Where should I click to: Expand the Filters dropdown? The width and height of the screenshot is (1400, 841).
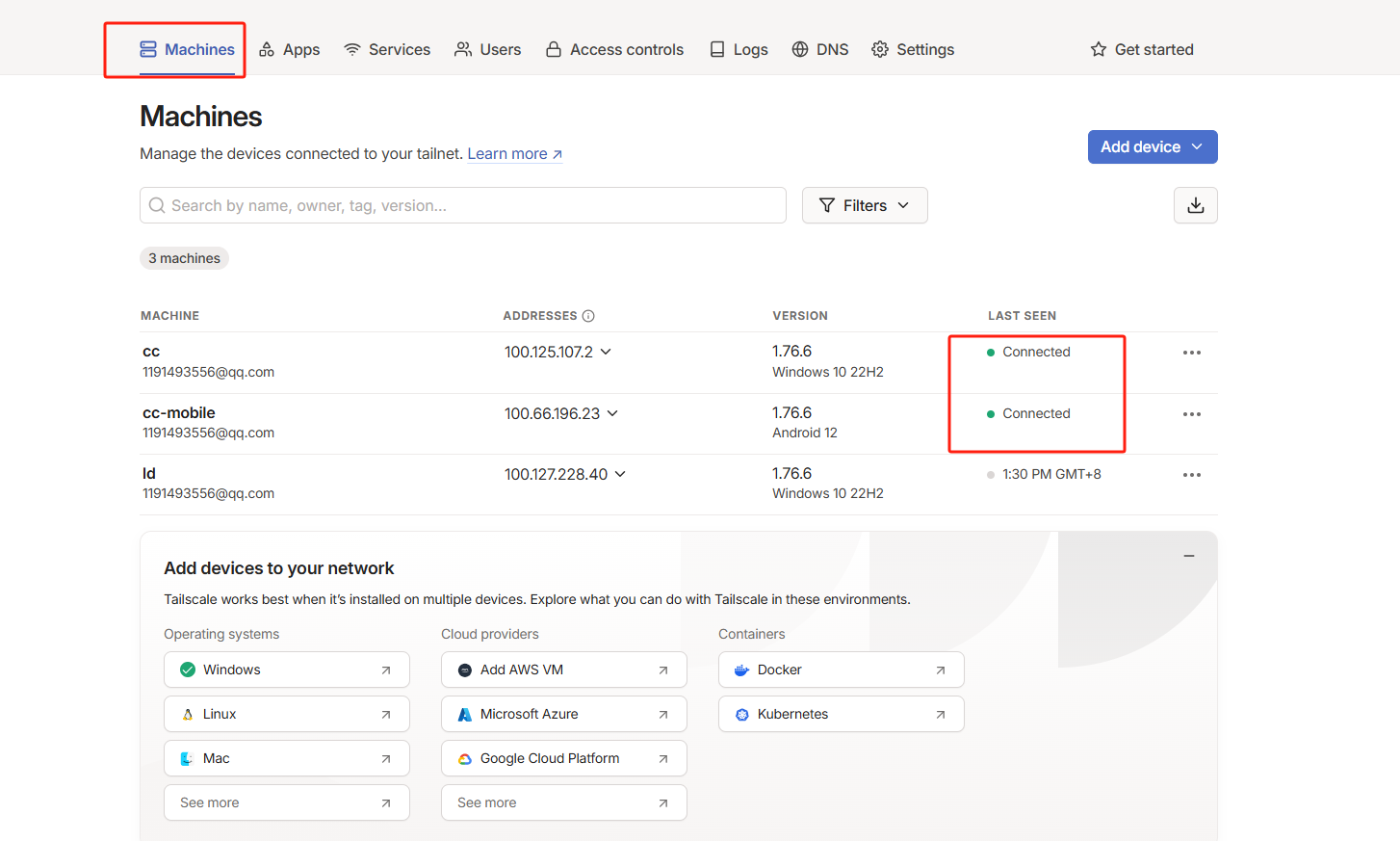point(864,205)
